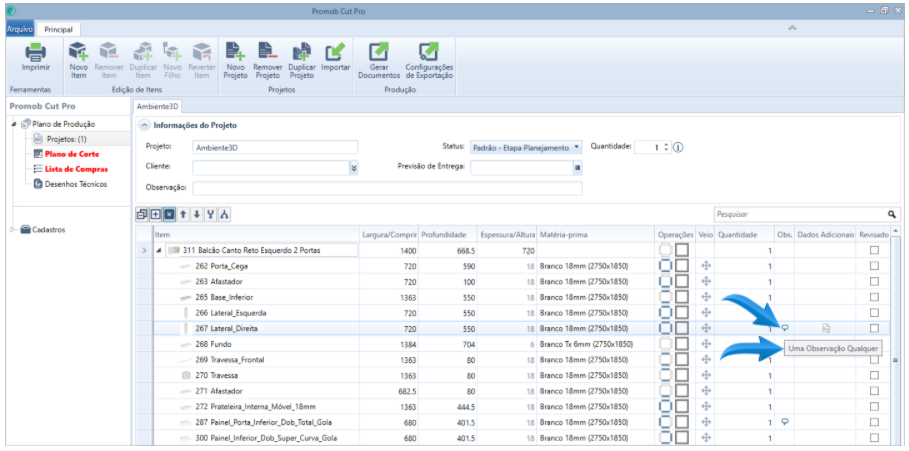909x451 pixels.
Task: Click the collapse all icon above the table
Action: pyautogui.click(x=142, y=214)
